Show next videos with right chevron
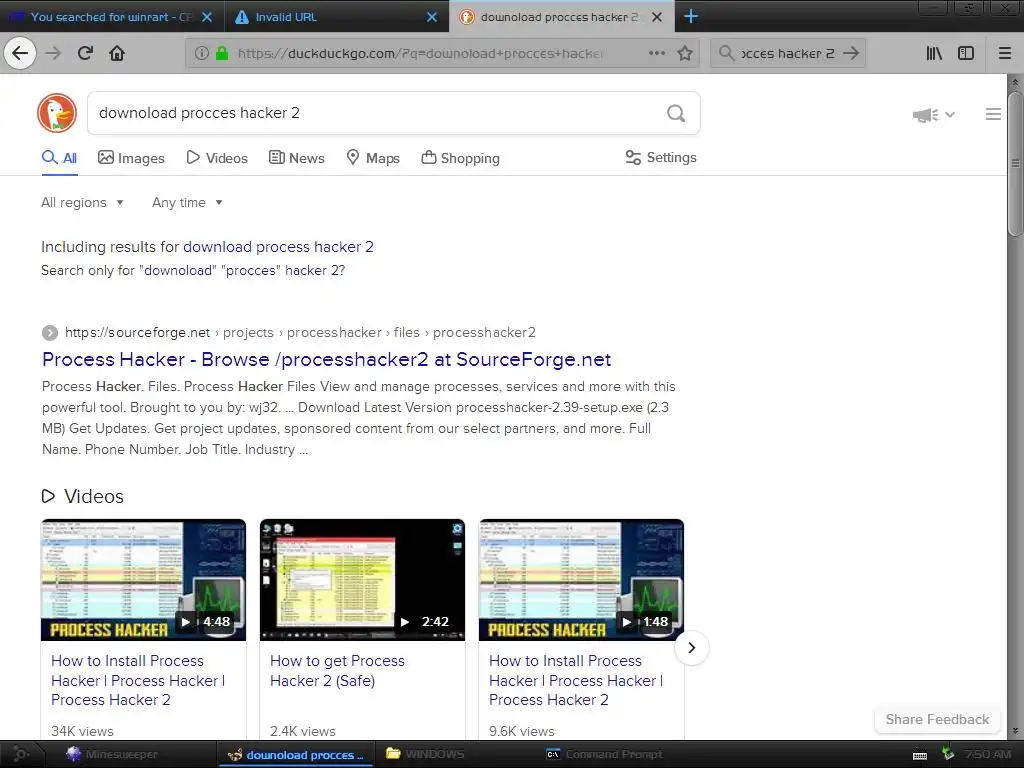 (x=692, y=648)
